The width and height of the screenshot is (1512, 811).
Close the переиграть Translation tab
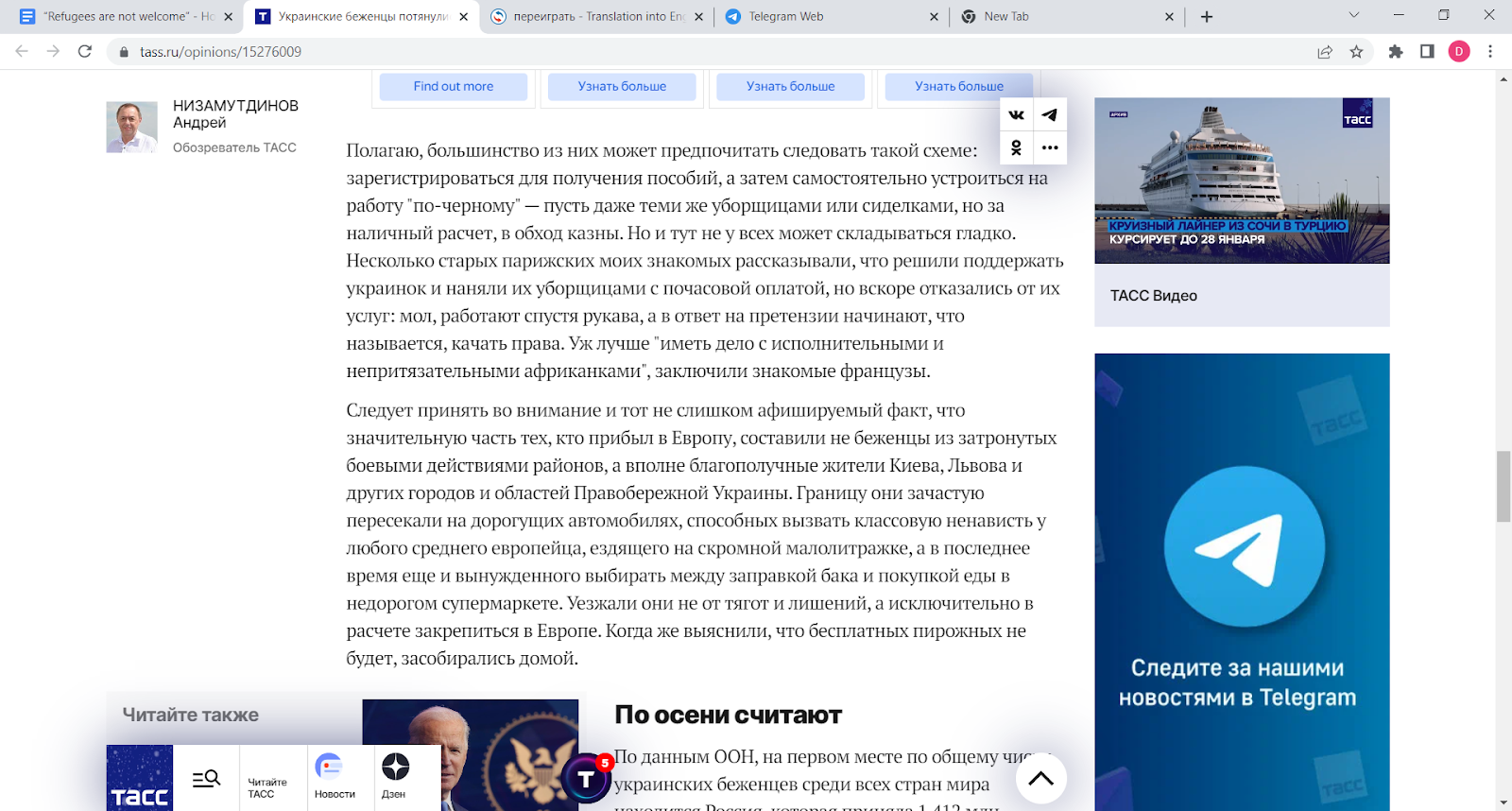698,16
